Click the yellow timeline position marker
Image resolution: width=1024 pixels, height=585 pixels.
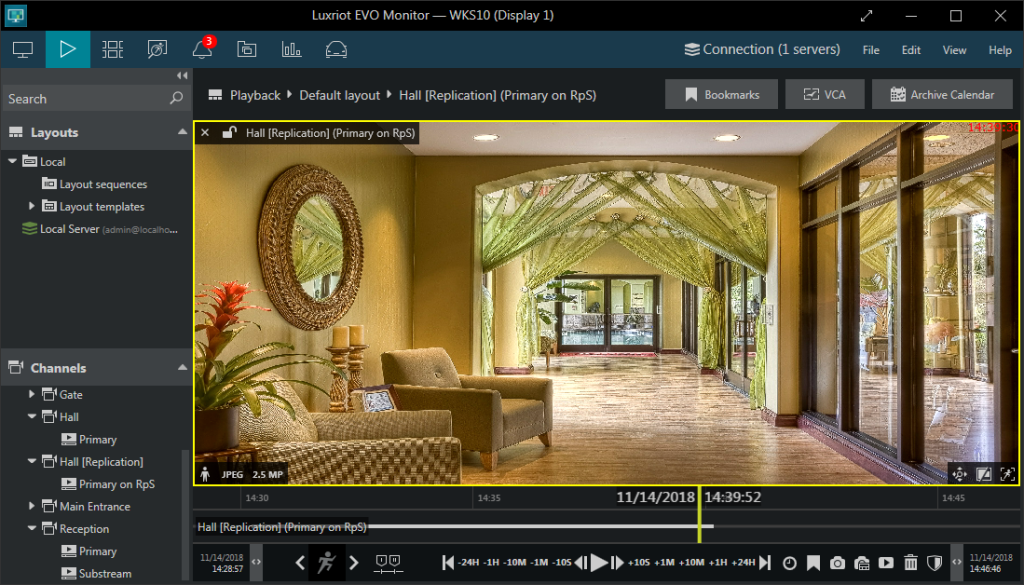coord(699,514)
